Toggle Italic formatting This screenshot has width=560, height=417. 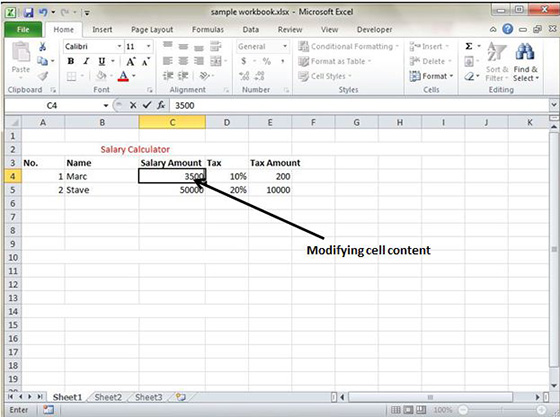coord(86,61)
